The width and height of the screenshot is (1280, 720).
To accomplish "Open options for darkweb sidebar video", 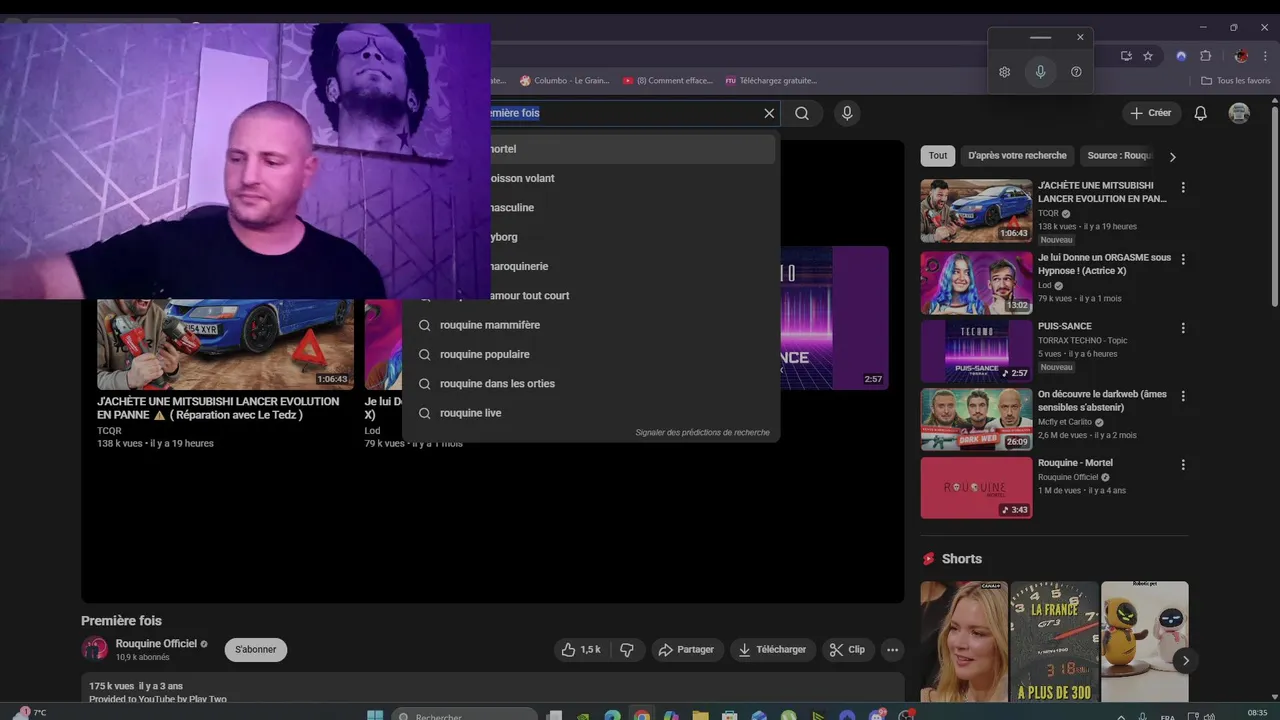I will pos(1183,397).
